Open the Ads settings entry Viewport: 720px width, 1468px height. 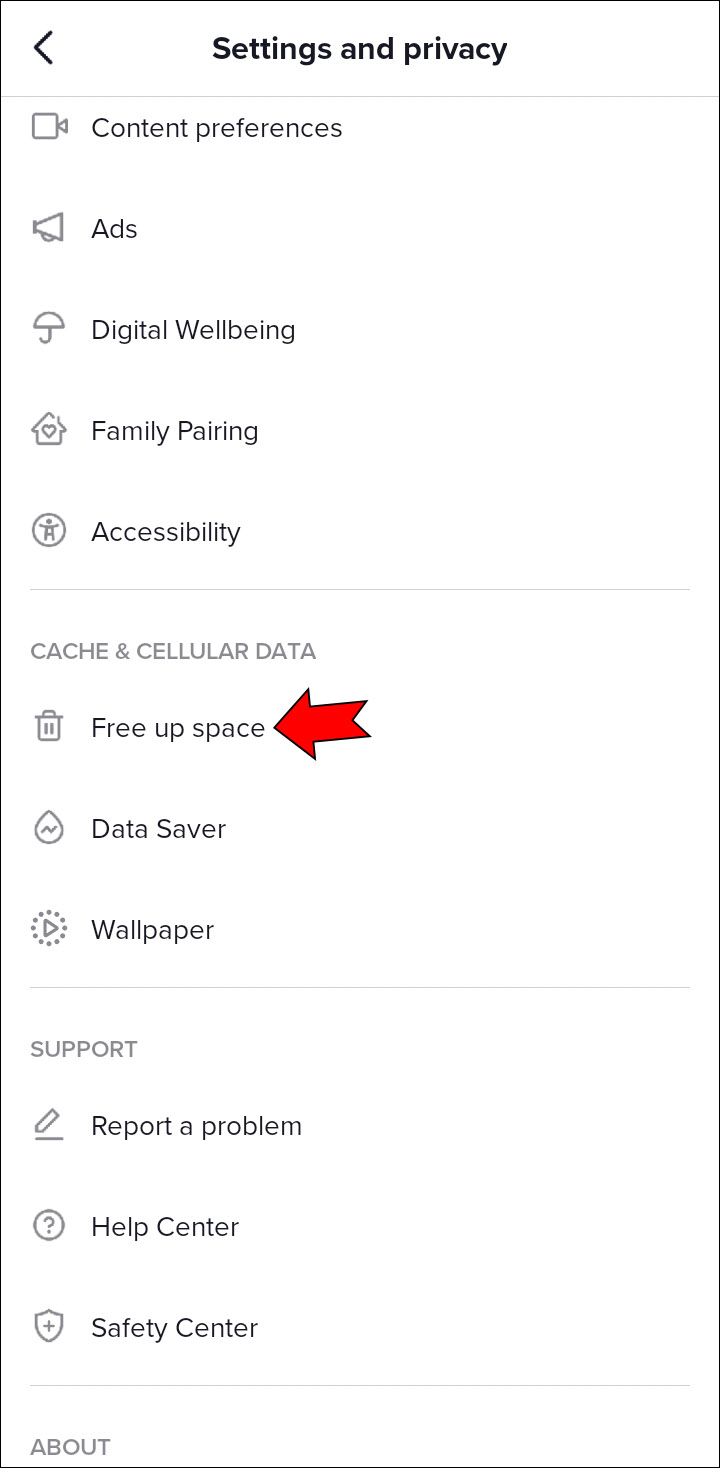click(x=114, y=229)
